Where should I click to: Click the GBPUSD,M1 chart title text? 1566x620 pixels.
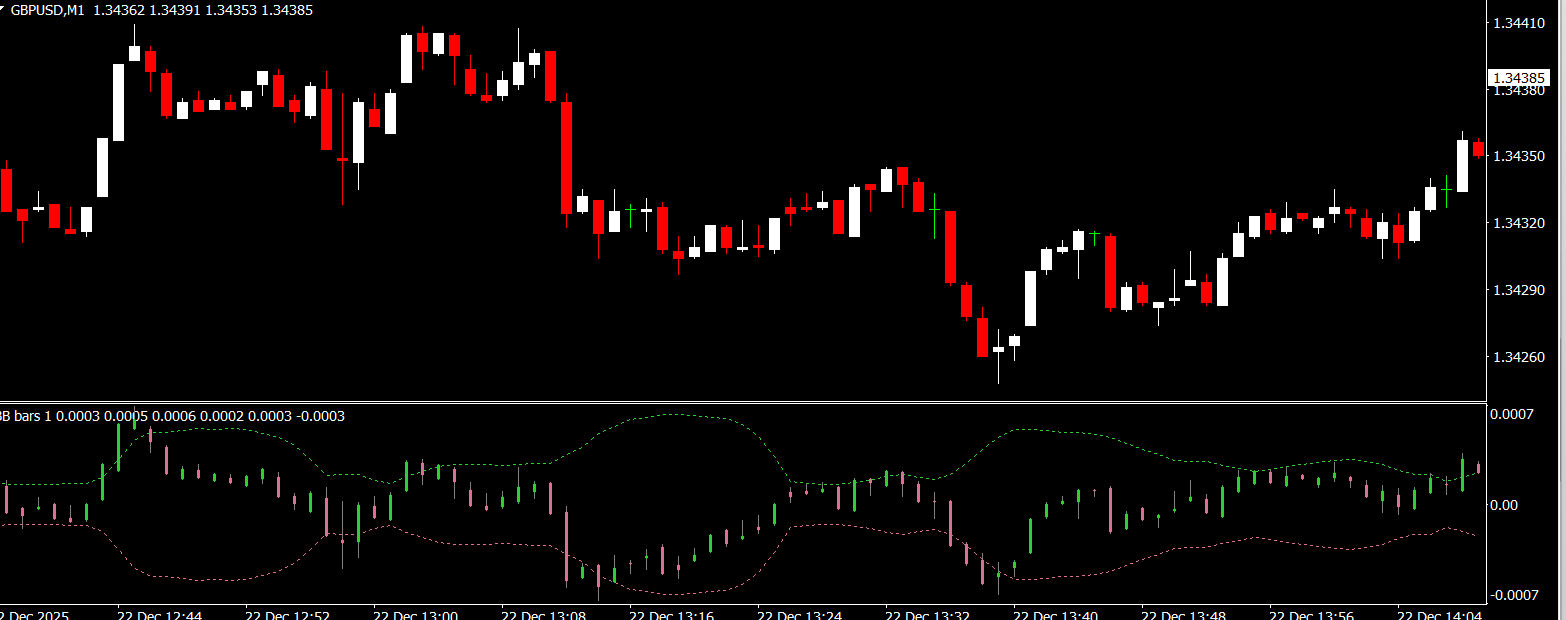click(44, 8)
